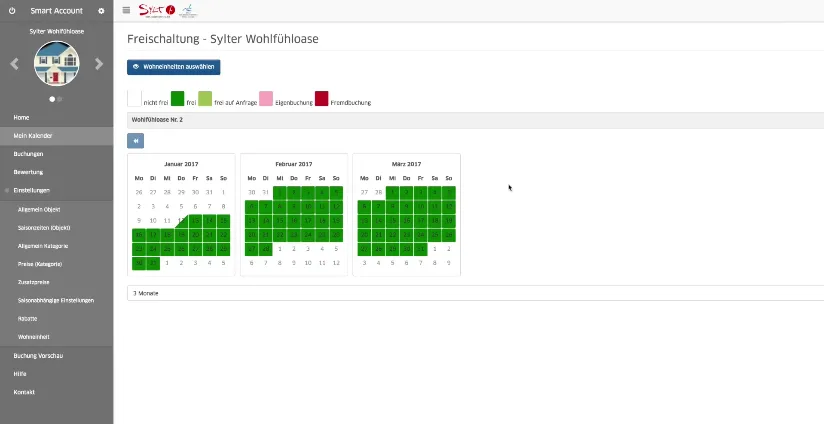Screen dimensions: 824x424
Task: Select 26 March in März 2017 calendar
Action: pyautogui.click(x=449, y=235)
